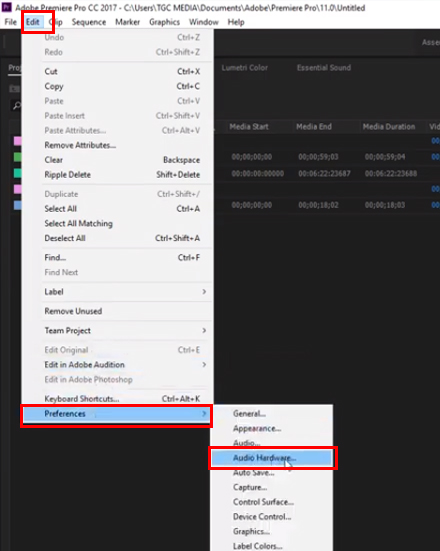Open Control Surface... preferences
440x551 pixels.
271,502
